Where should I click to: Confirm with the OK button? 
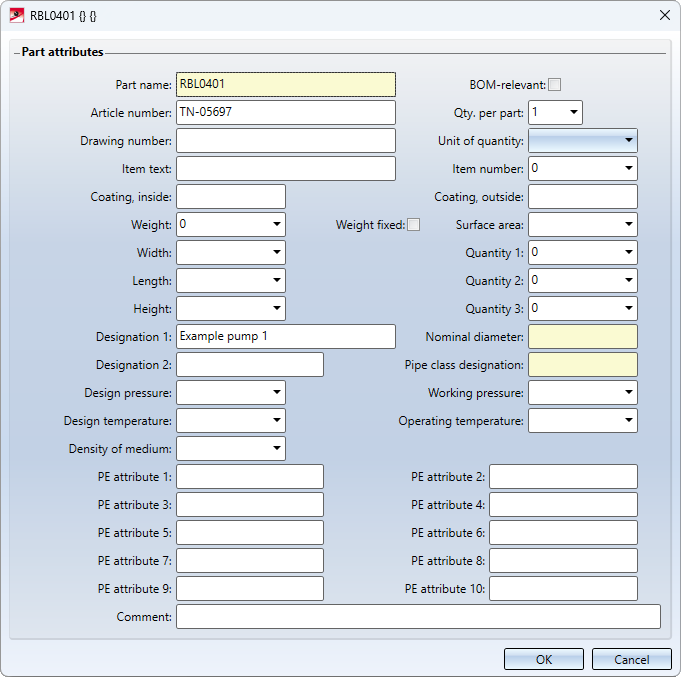pos(544,660)
